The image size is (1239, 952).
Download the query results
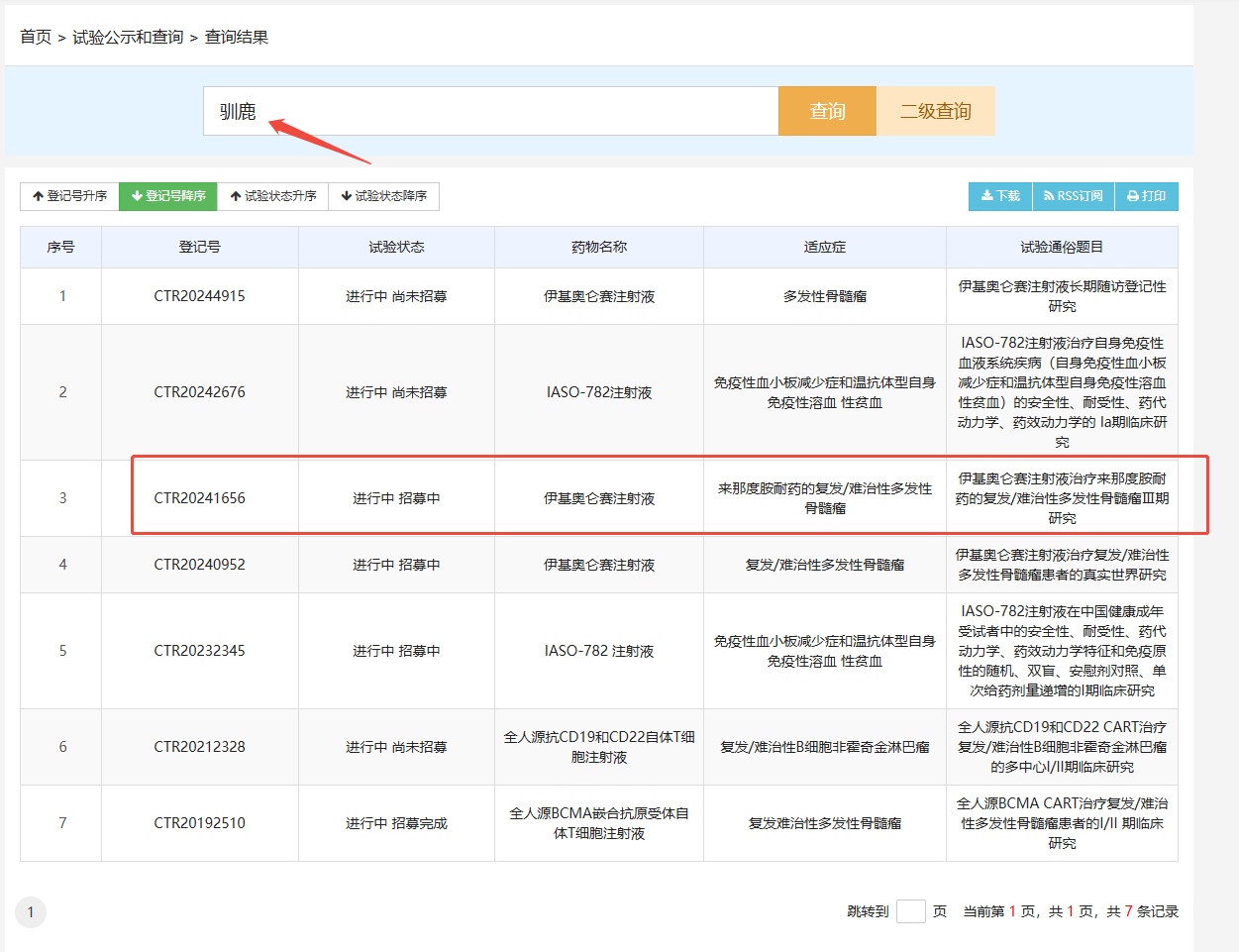[1000, 196]
